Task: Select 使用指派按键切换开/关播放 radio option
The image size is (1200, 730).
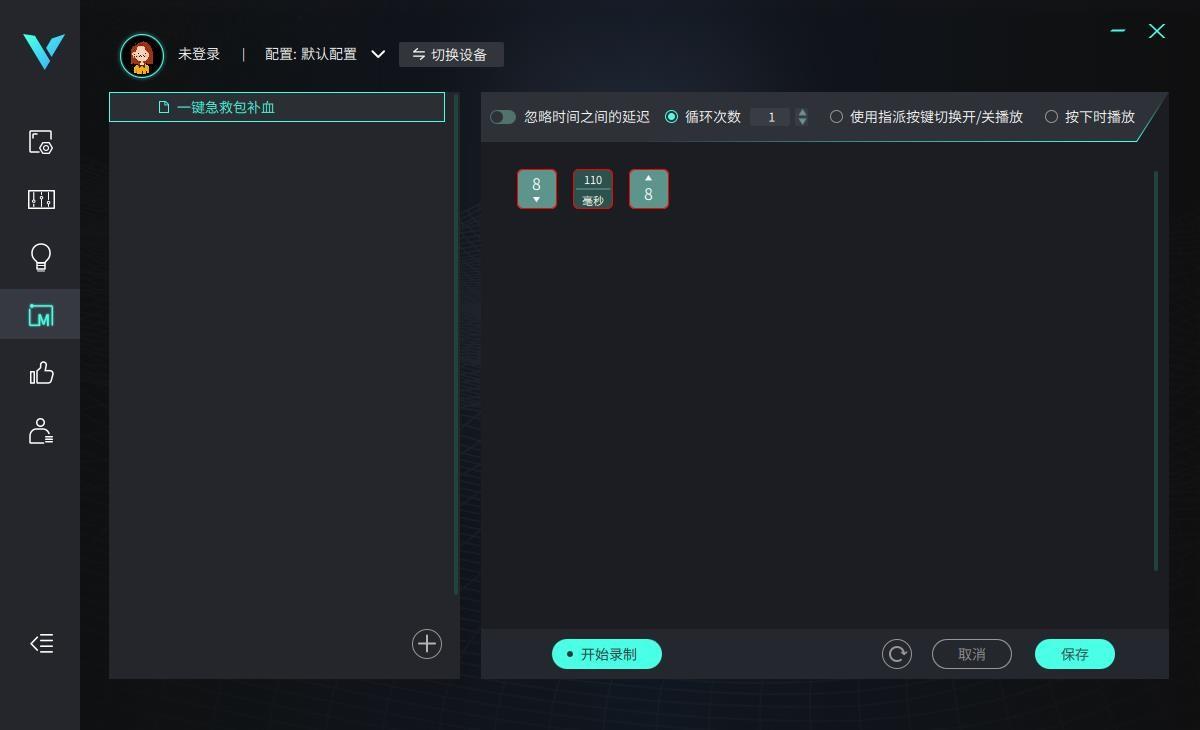Action: pos(836,117)
